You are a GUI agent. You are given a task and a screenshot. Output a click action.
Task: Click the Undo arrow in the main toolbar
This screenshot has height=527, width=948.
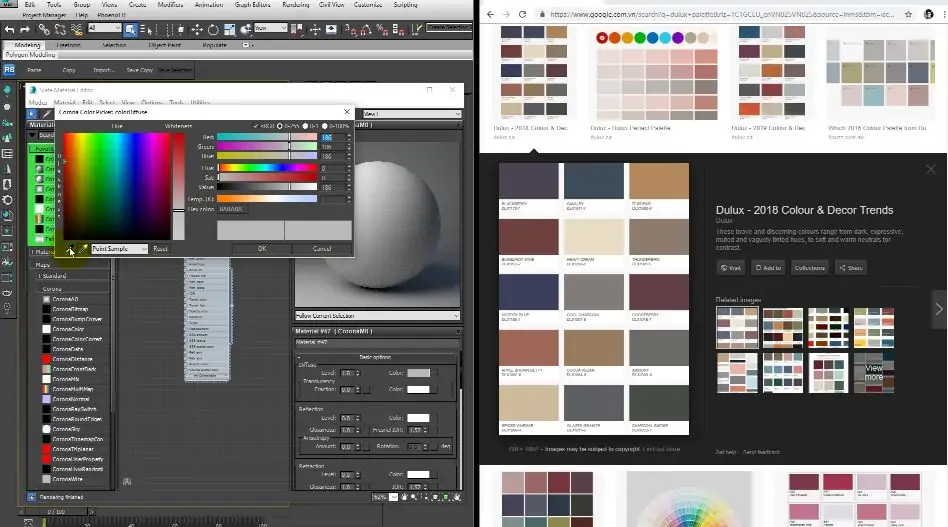(x=9, y=29)
